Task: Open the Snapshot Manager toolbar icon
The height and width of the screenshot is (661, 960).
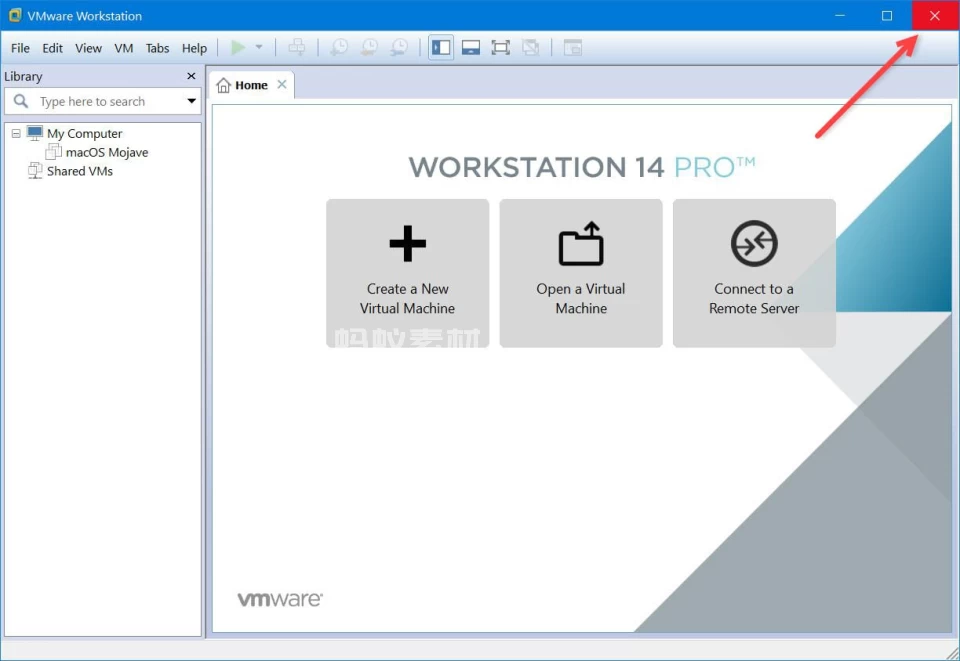Action: point(399,48)
